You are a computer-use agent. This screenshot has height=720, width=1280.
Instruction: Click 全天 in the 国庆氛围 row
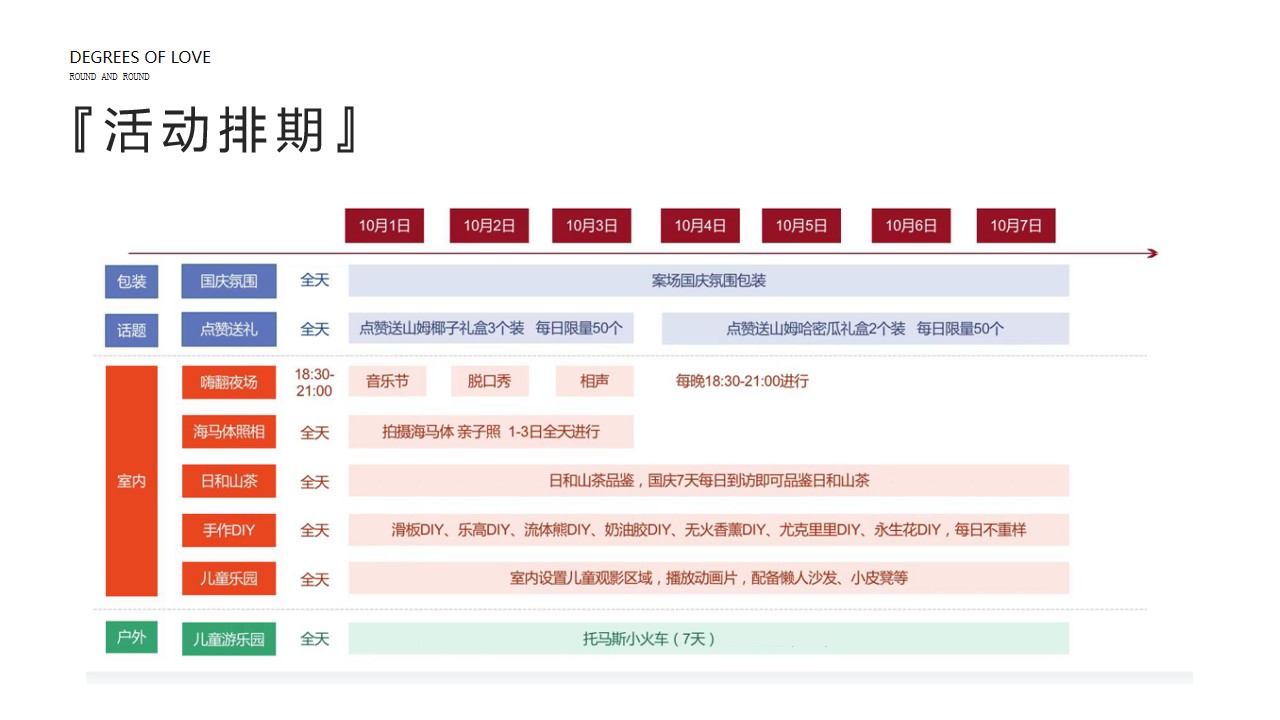[315, 280]
